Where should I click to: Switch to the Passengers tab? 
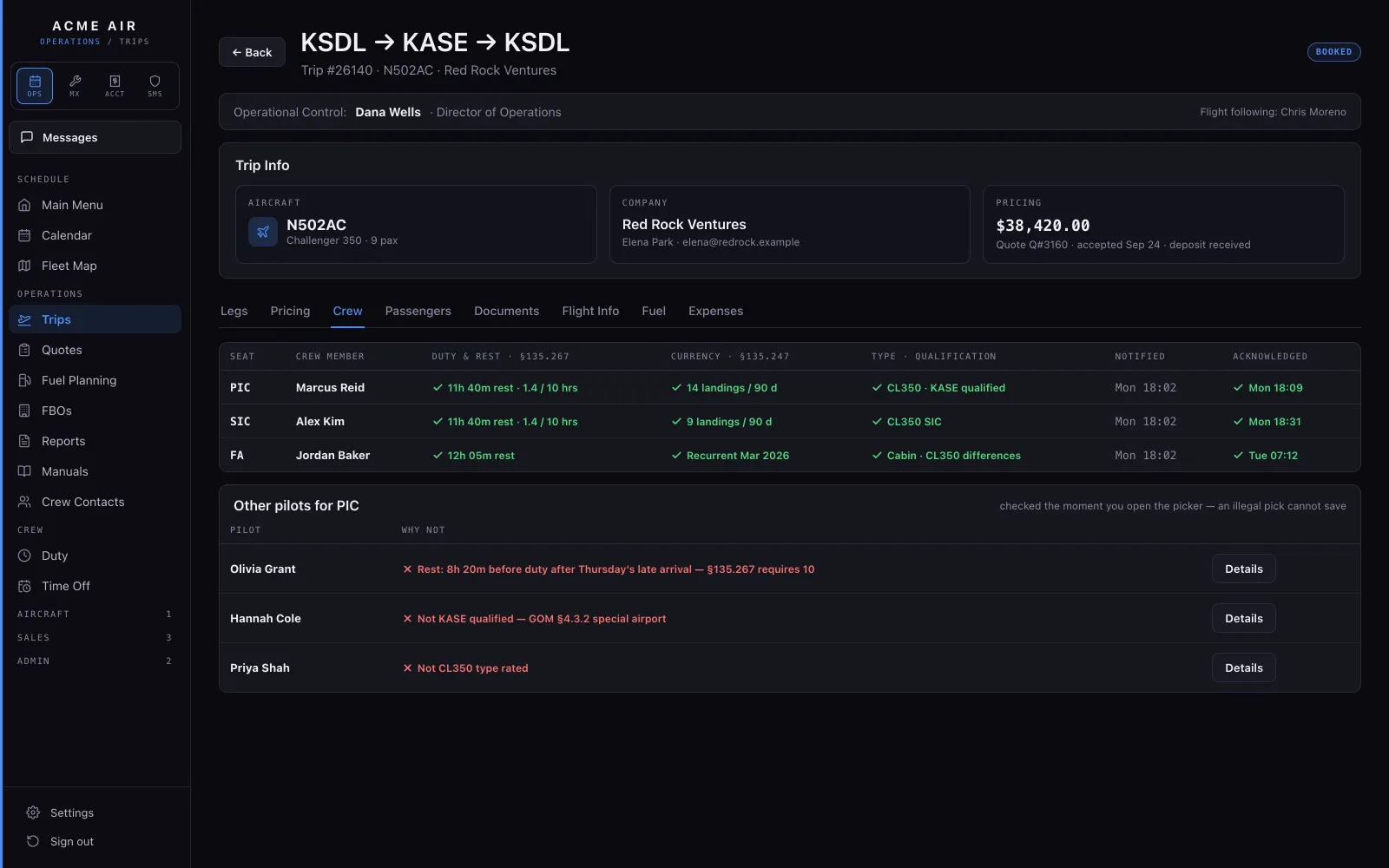pos(418,311)
